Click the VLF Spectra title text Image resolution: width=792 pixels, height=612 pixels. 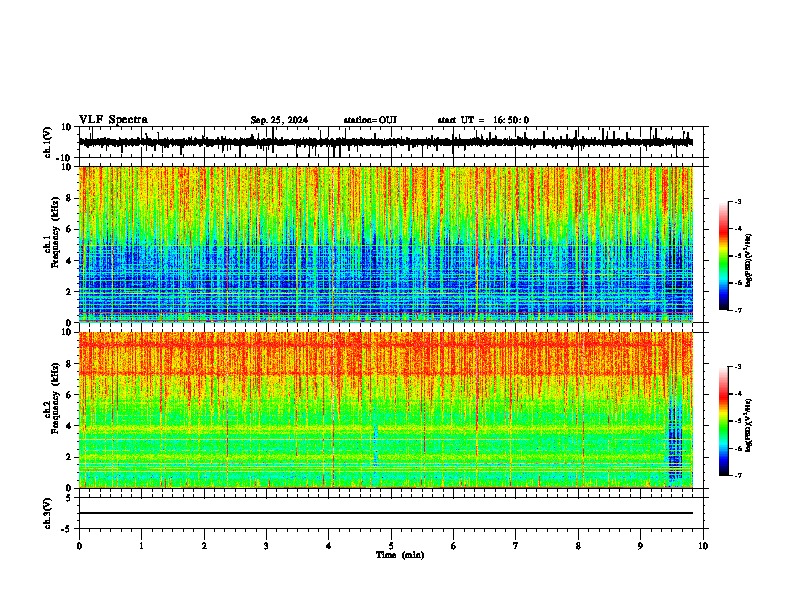click(113, 120)
